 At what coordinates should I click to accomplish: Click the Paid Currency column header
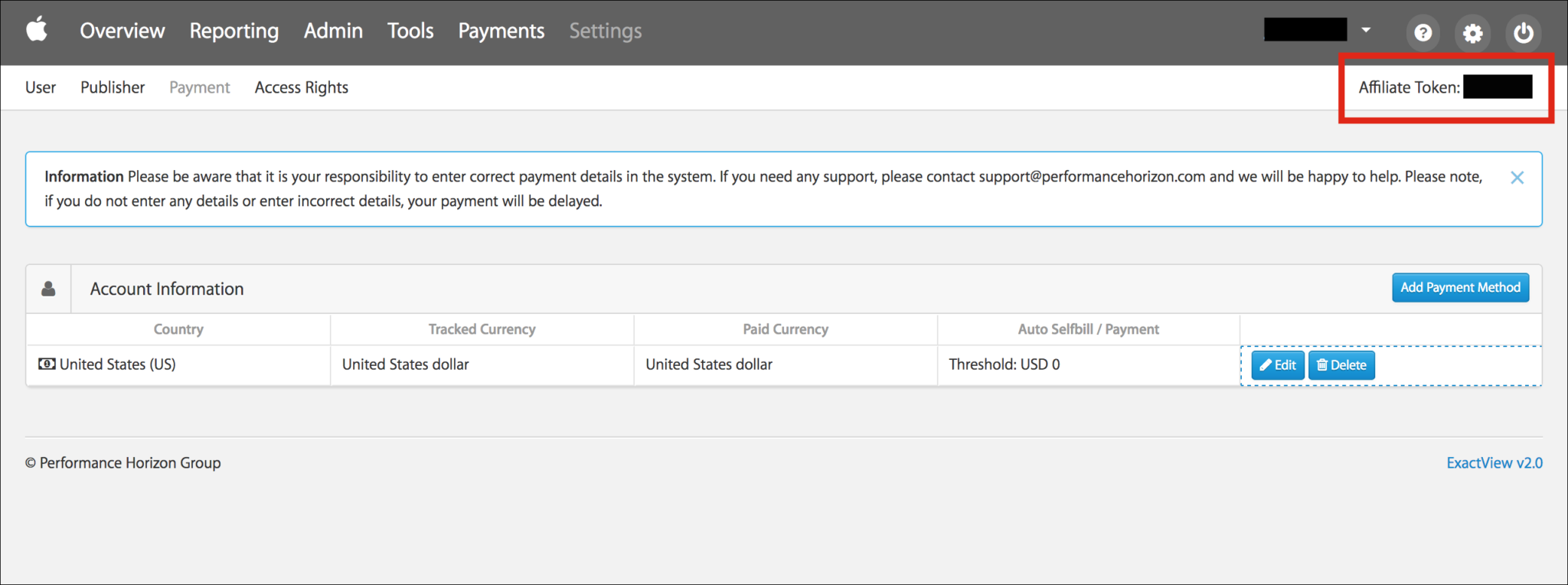pyautogui.click(x=786, y=329)
